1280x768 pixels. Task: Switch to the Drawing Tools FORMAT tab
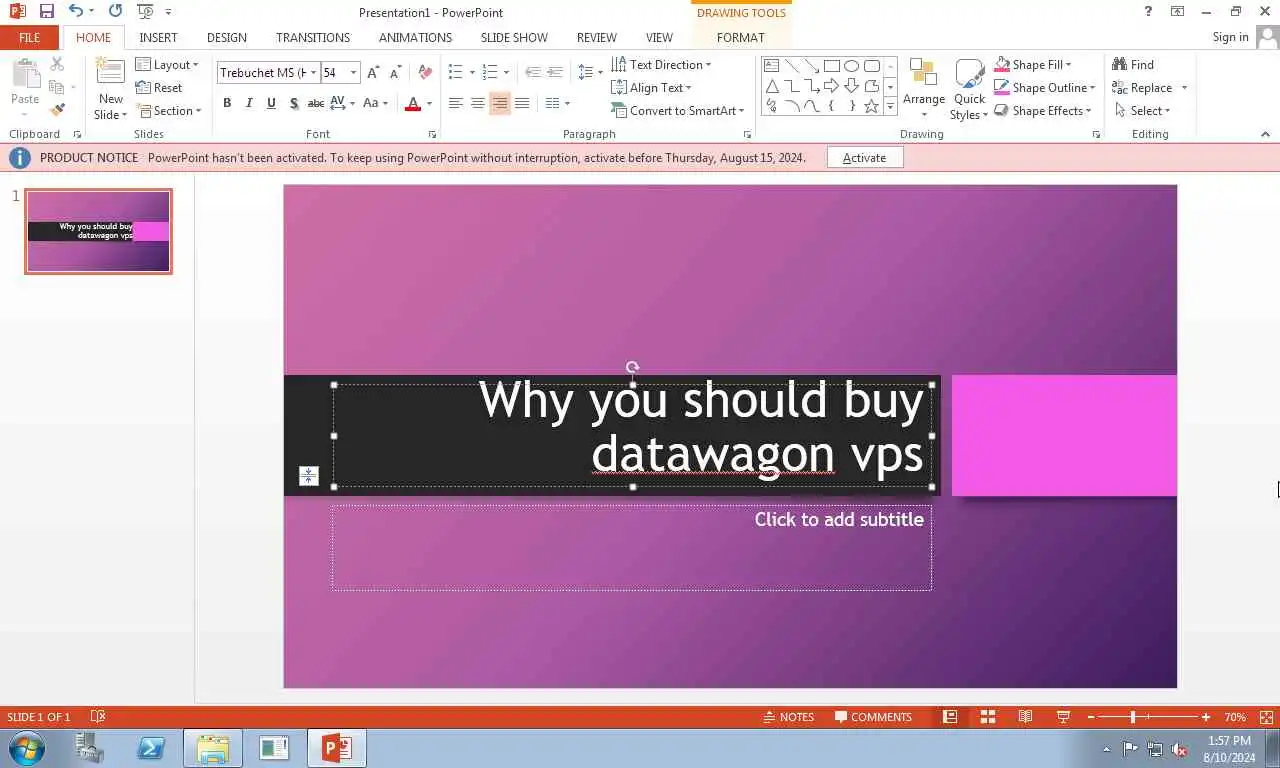point(740,37)
